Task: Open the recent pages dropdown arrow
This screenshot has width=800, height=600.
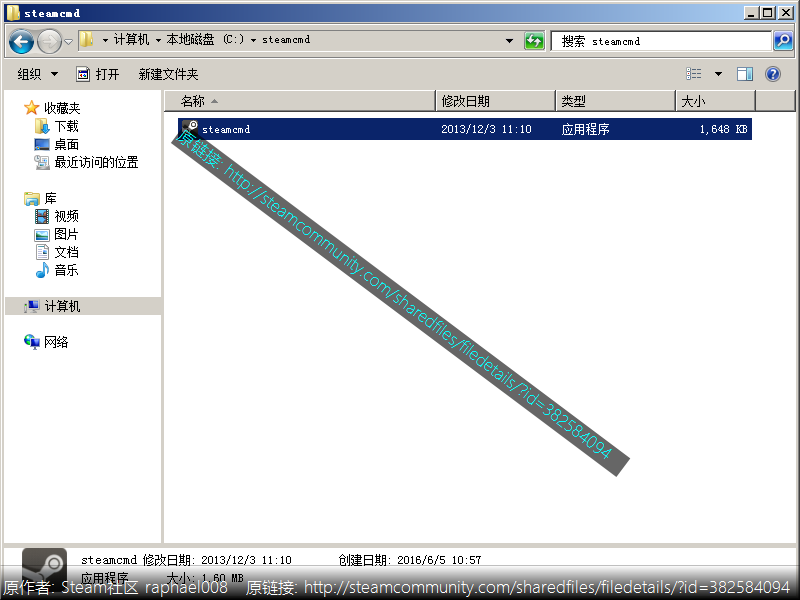Action: 68,41
